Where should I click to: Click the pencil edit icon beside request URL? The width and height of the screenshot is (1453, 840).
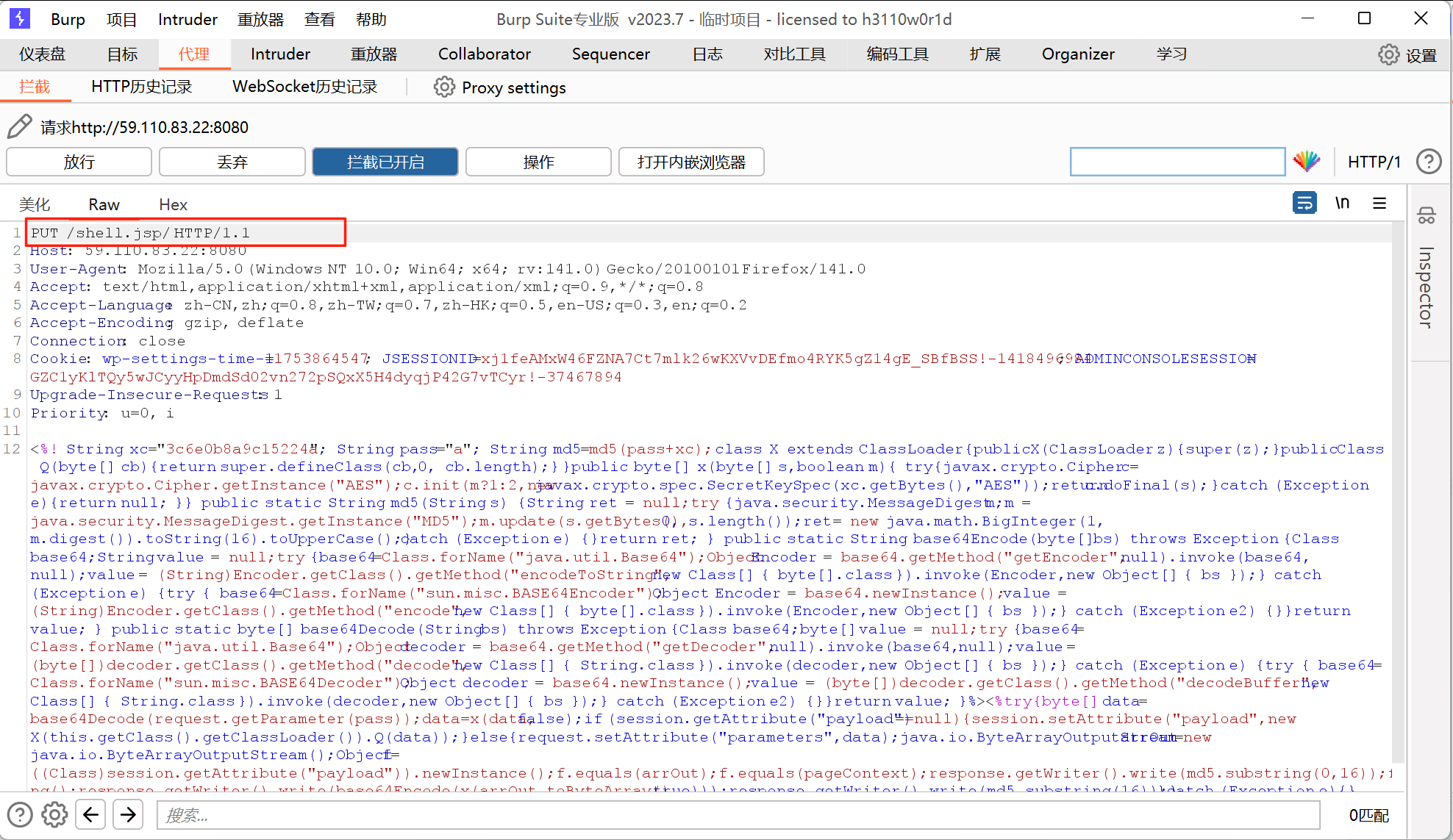click(x=20, y=126)
